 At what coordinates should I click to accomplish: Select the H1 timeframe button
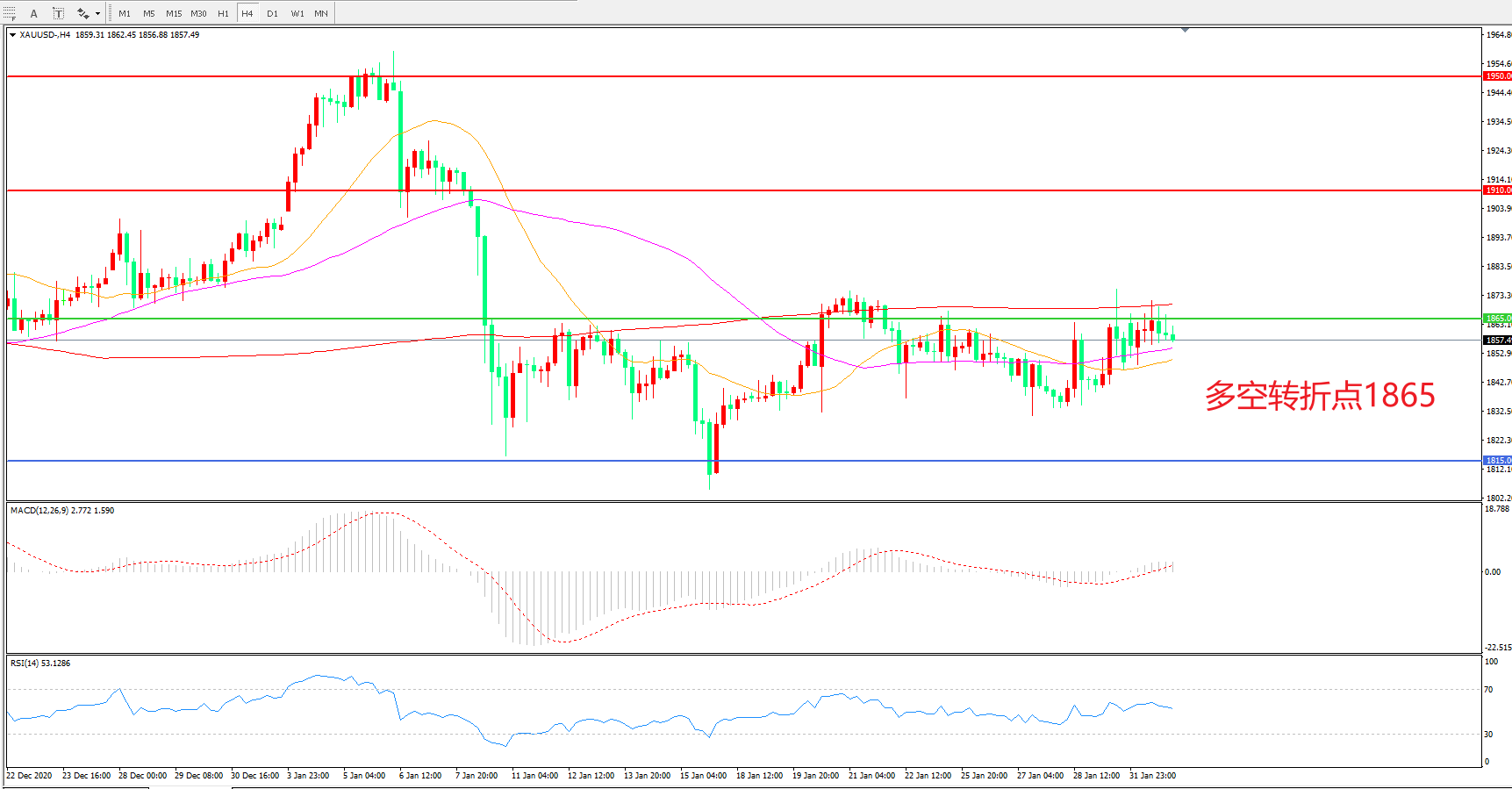(223, 13)
